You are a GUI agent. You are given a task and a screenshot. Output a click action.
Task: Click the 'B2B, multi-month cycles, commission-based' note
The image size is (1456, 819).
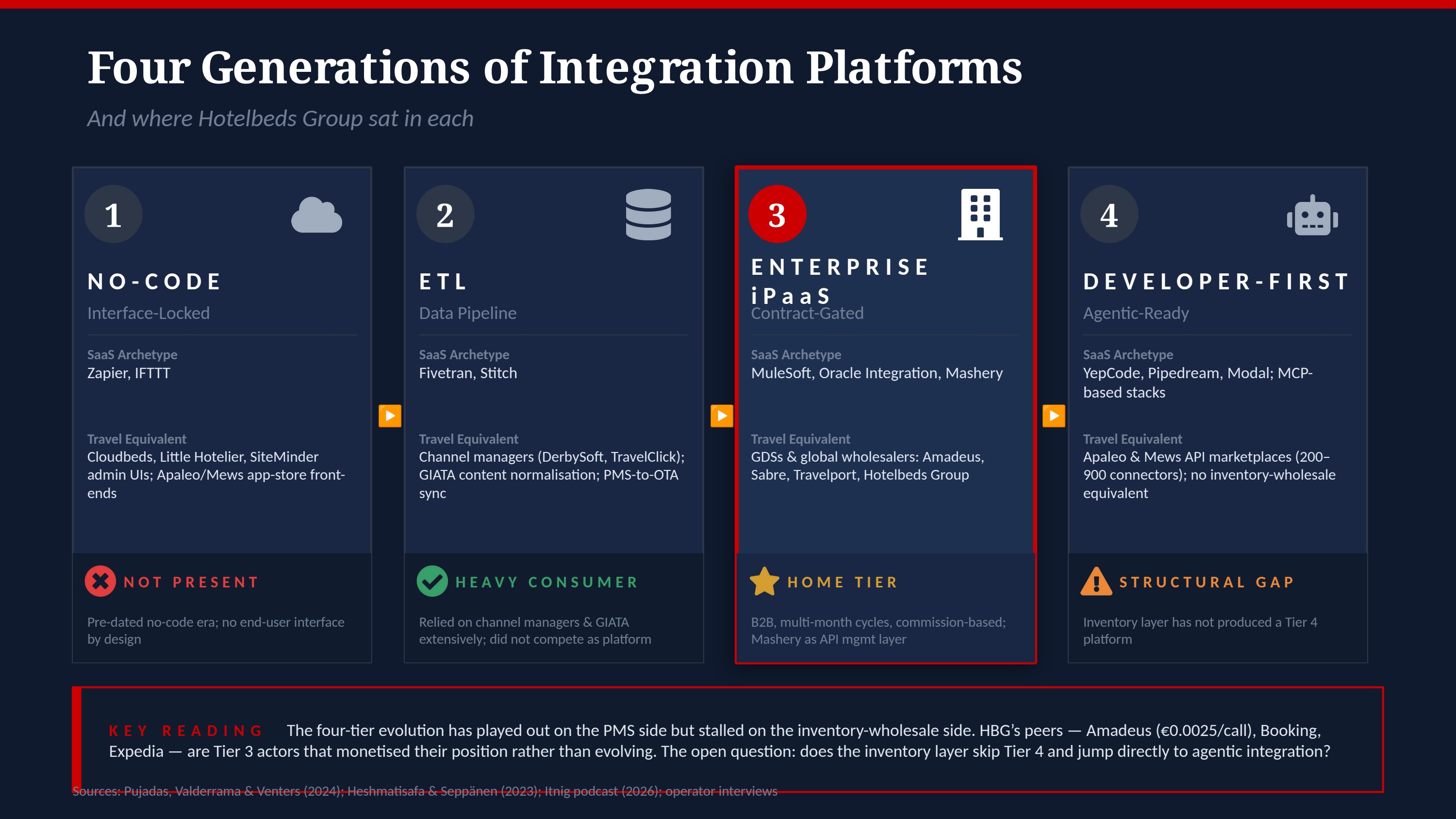(x=878, y=631)
